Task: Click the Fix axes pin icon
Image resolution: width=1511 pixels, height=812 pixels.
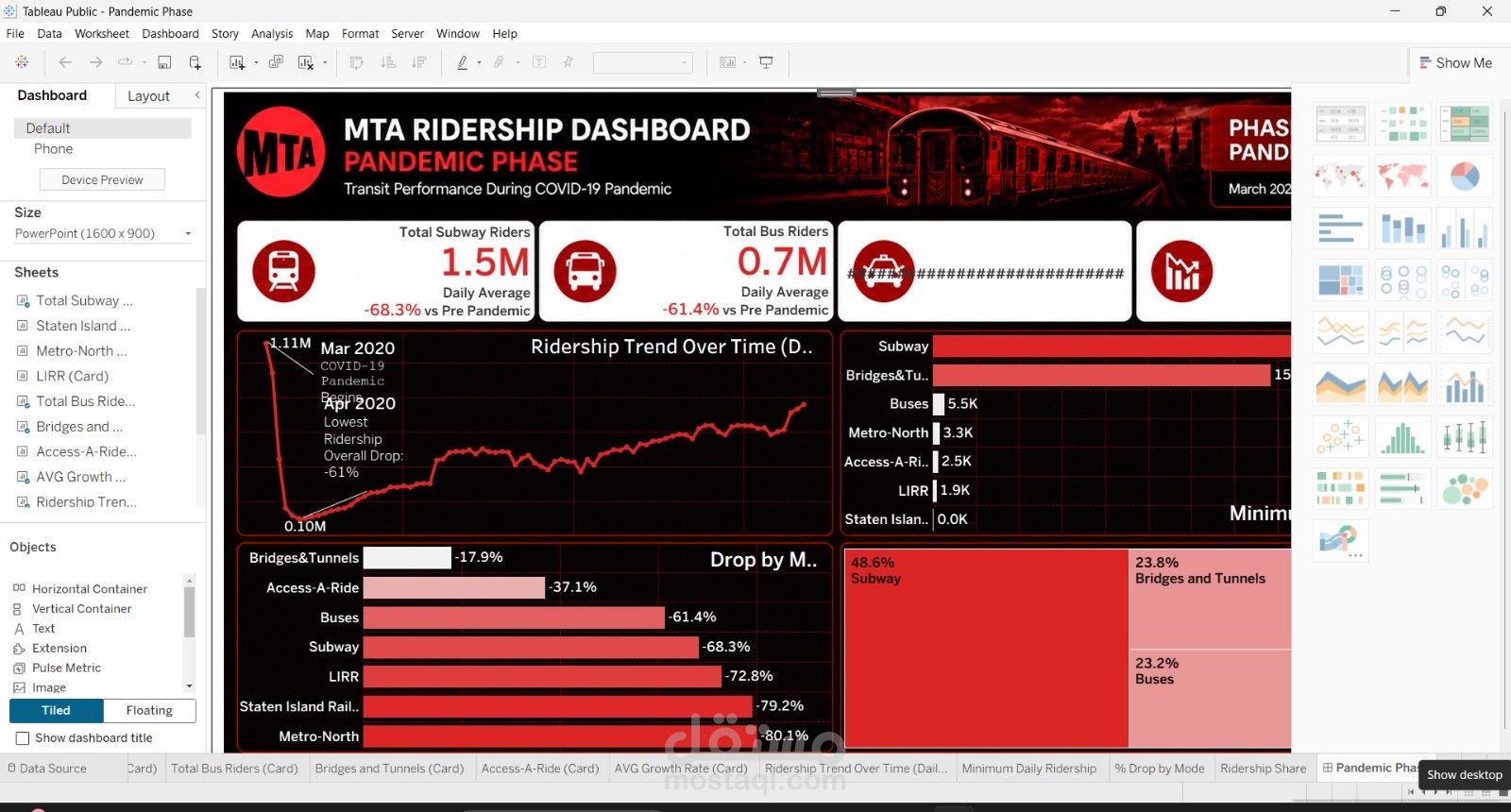Action: pyautogui.click(x=568, y=62)
